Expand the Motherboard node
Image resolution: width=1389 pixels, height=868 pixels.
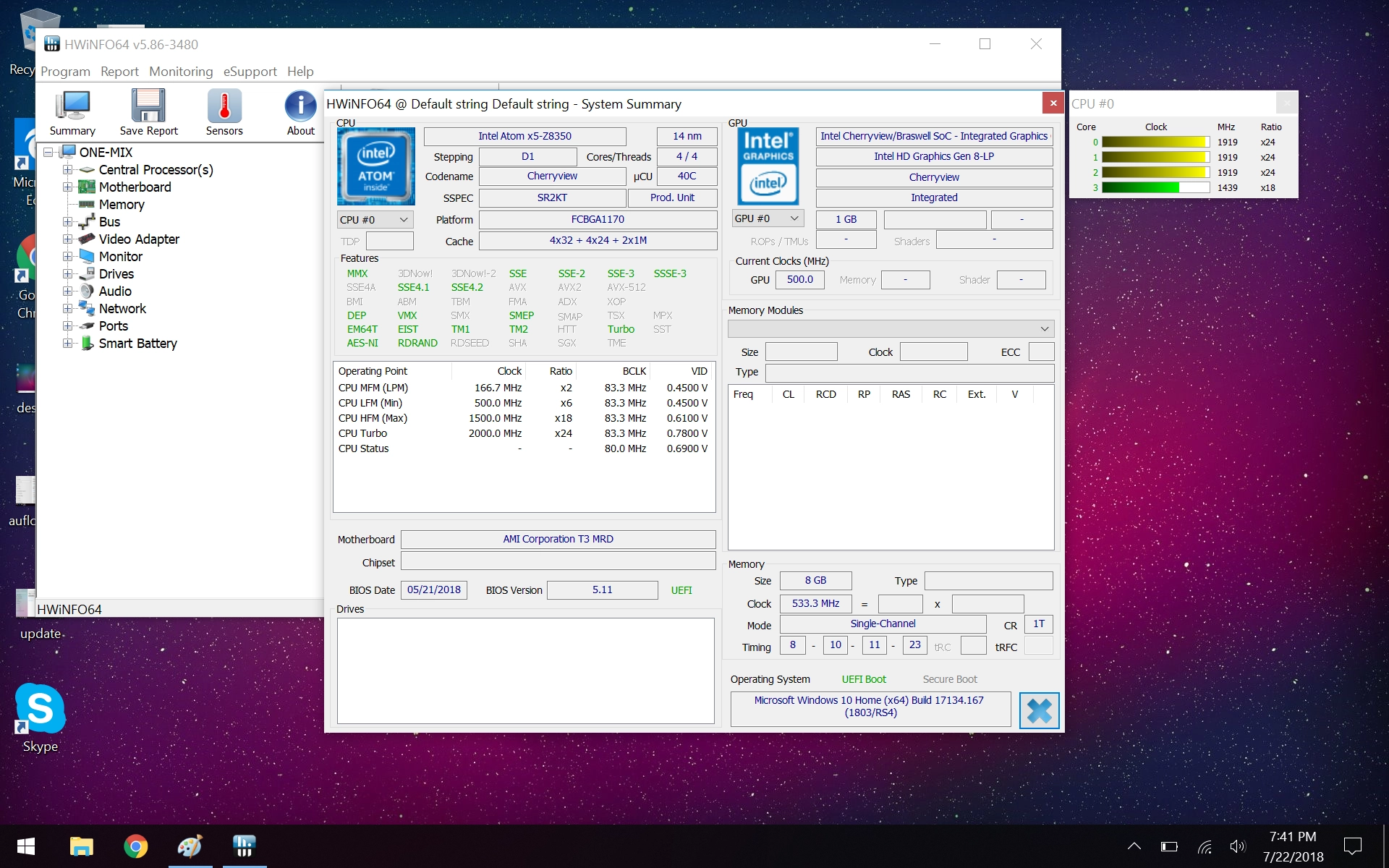tap(67, 187)
